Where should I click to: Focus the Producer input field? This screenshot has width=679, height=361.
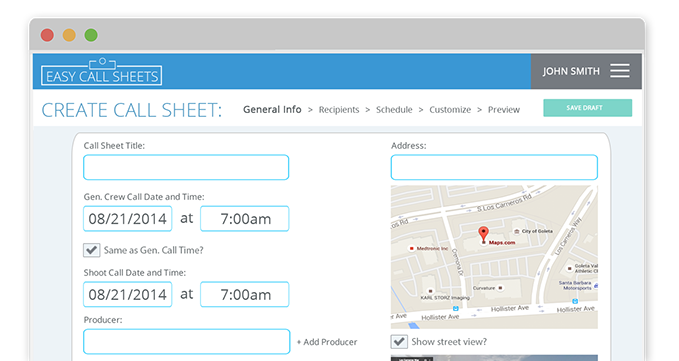click(187, 342)
